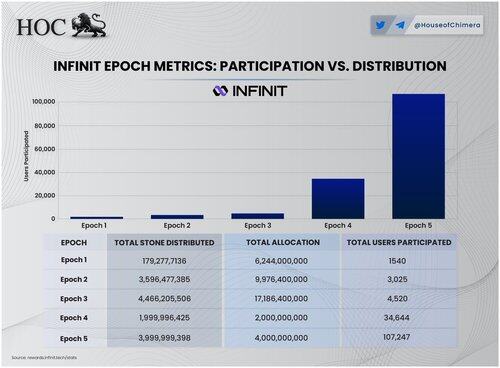Click the thin Epoch 1 bar

point(97,218)
